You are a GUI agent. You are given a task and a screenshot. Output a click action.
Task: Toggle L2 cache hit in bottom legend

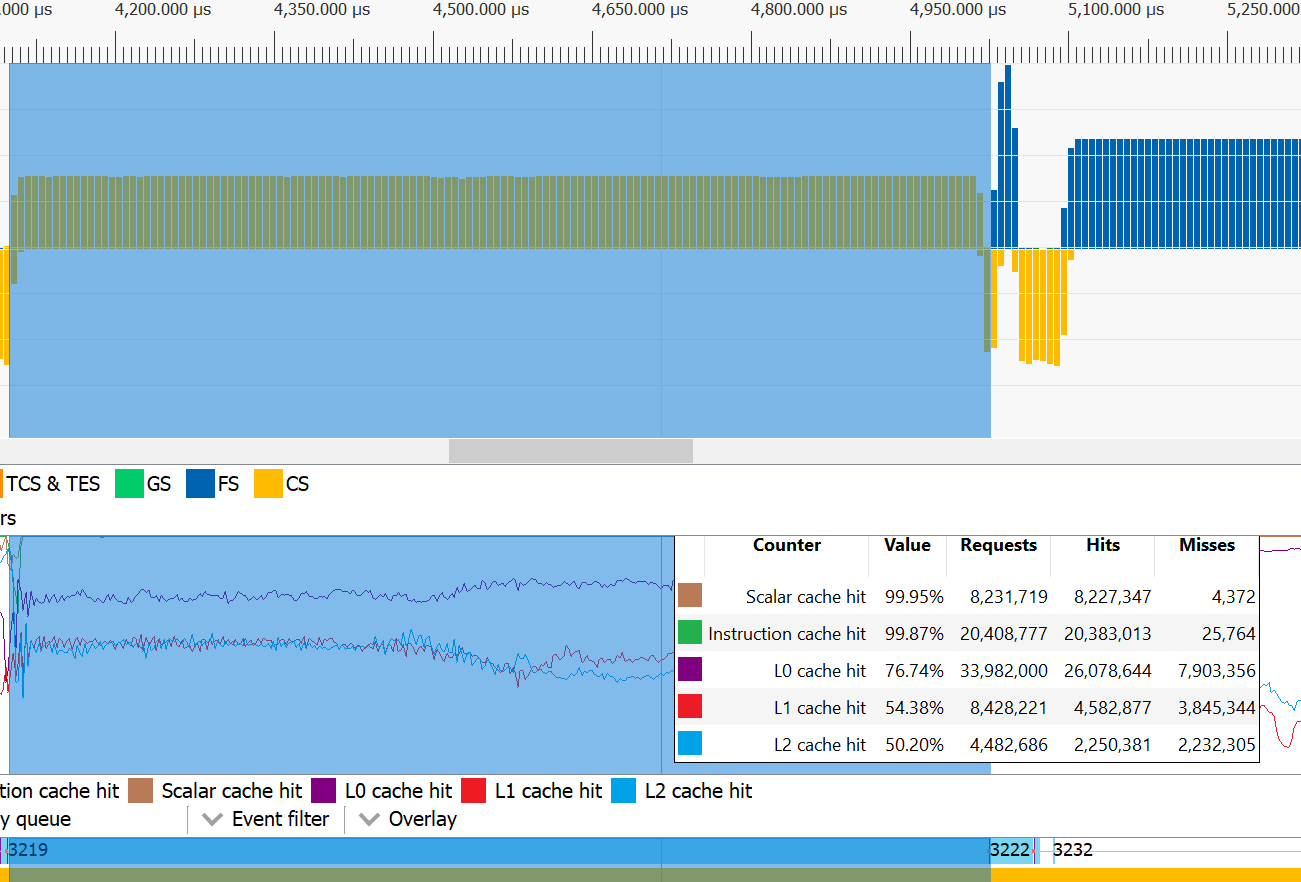tap(624, 791)
